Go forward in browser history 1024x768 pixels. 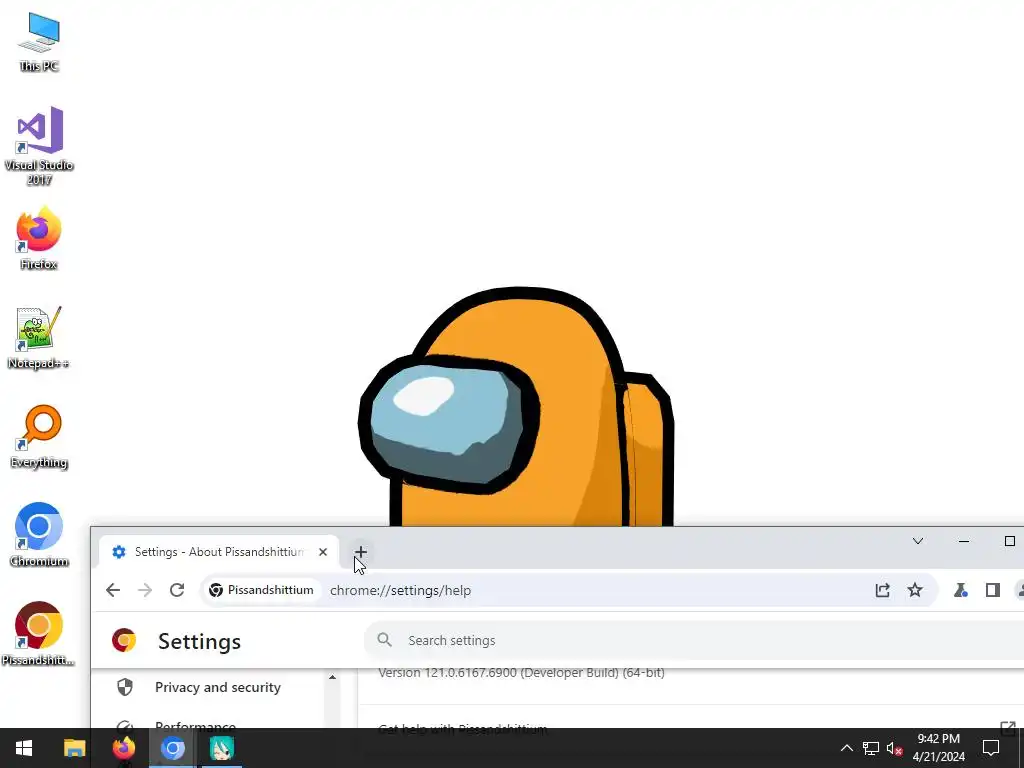pos(145,590)
